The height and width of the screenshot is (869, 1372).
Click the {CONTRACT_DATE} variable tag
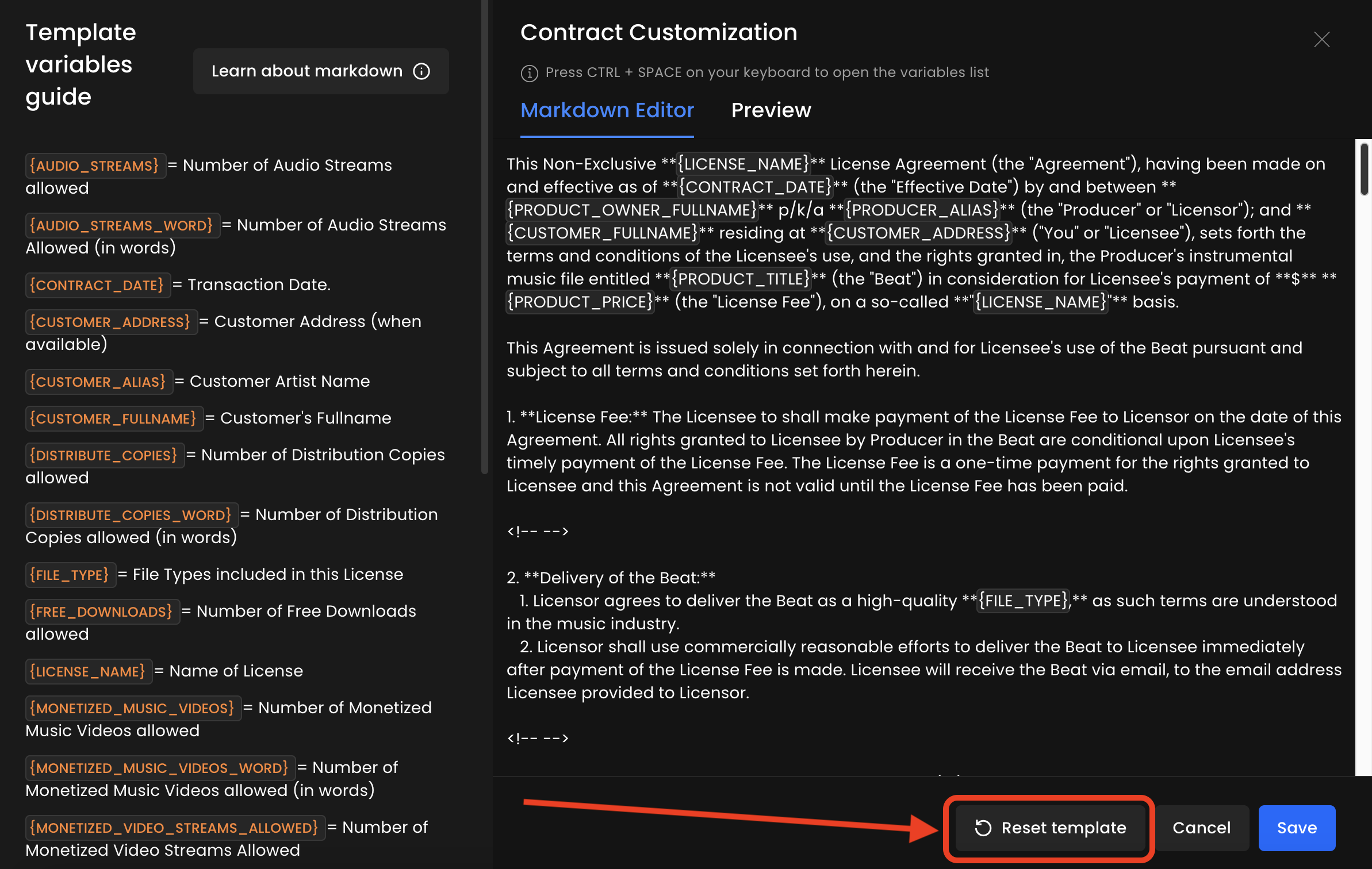point(97,286)
